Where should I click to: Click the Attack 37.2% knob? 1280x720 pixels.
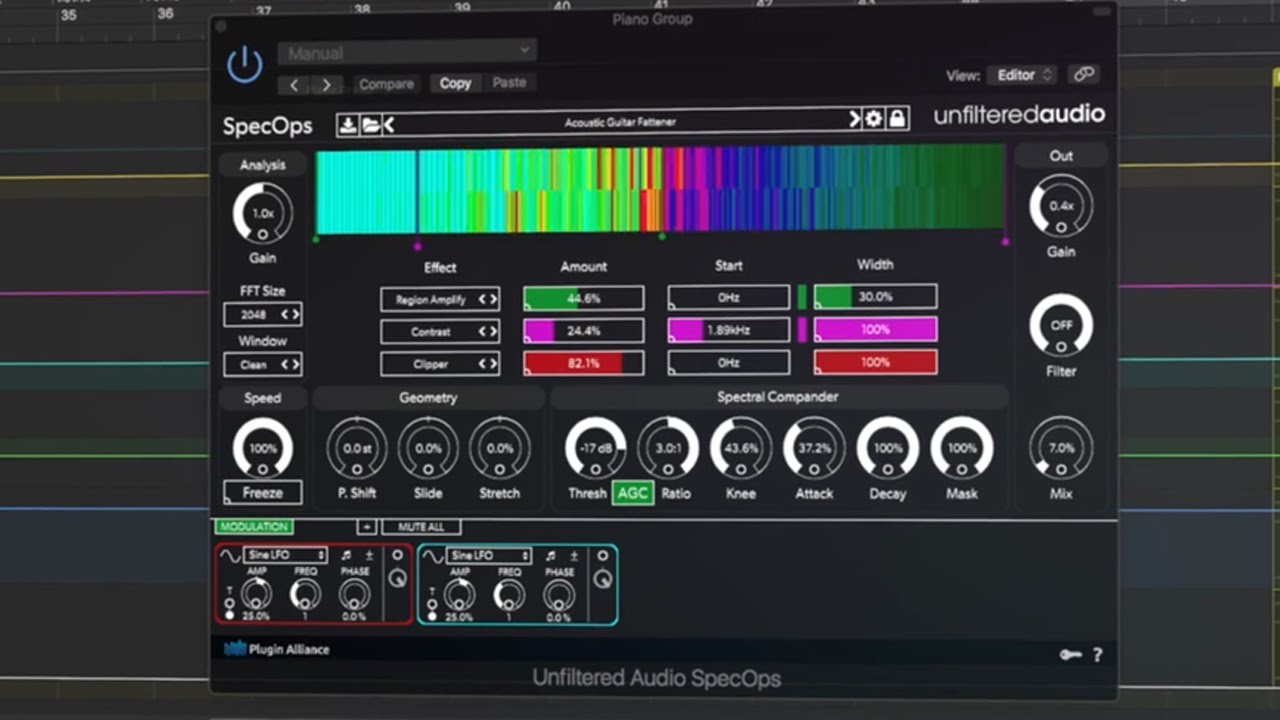814,448
